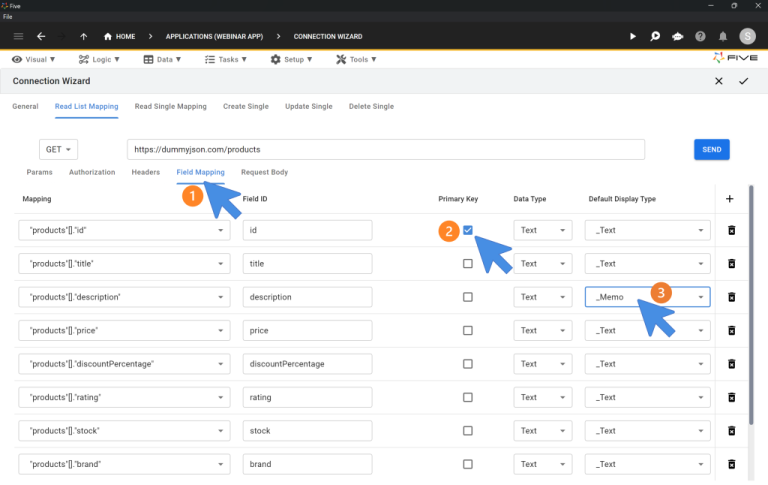Open the Authorization sub-tab
This screenshot has height=485, width=768.
point(92,172)
